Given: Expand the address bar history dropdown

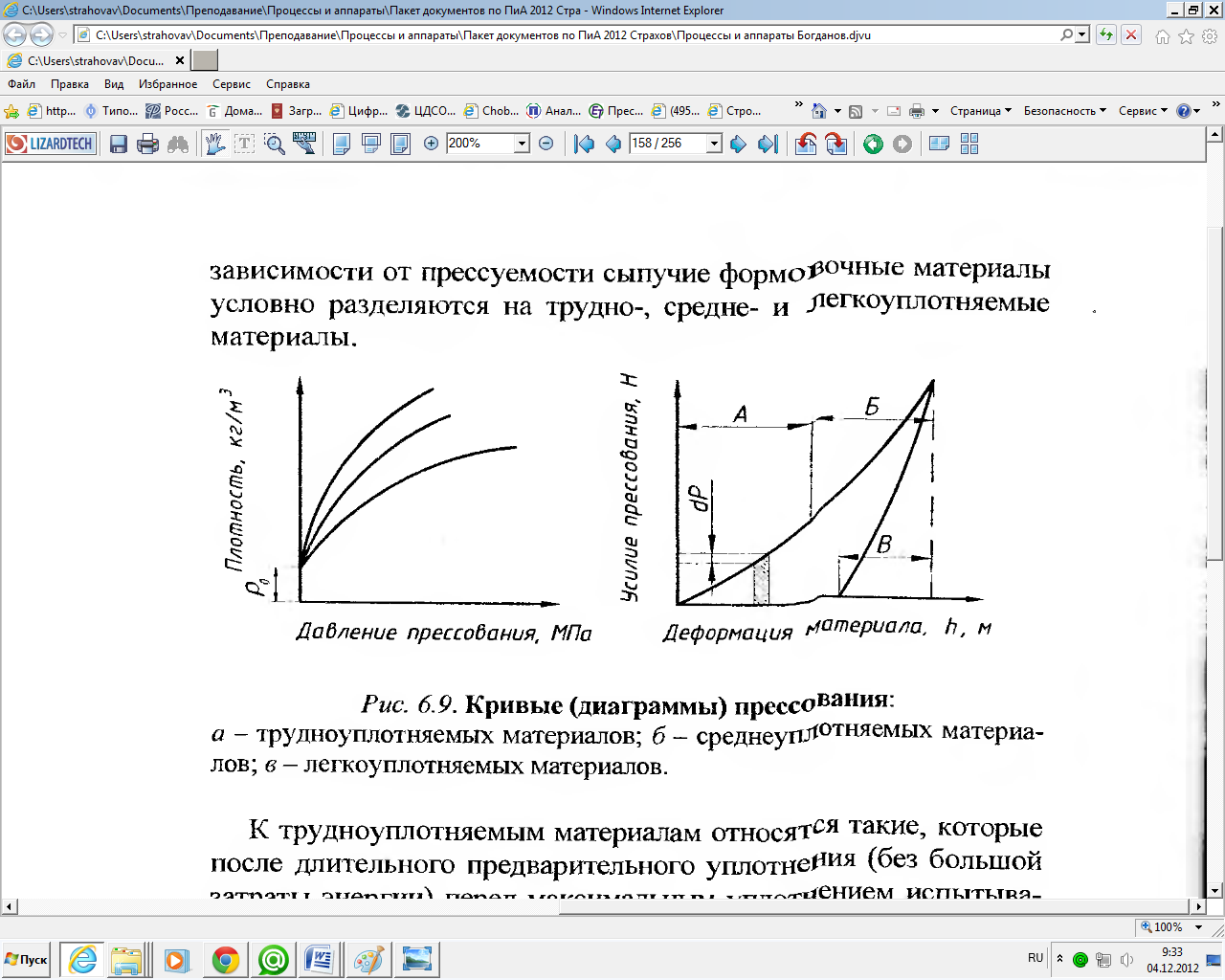Looking at the screenshot, I should pos(1082,35).
